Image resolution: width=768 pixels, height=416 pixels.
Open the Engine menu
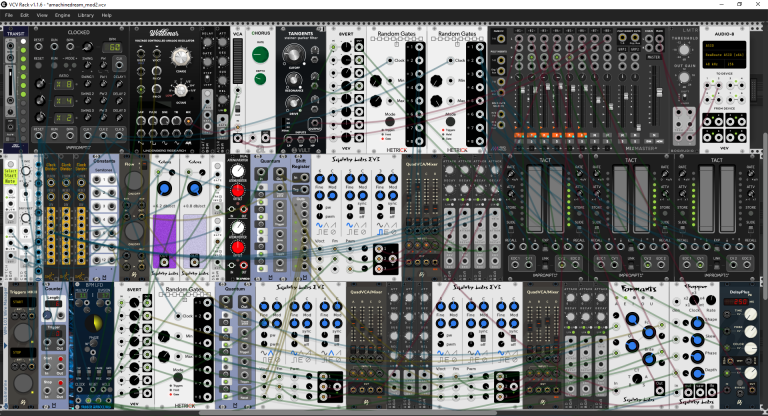coord(62,15)
